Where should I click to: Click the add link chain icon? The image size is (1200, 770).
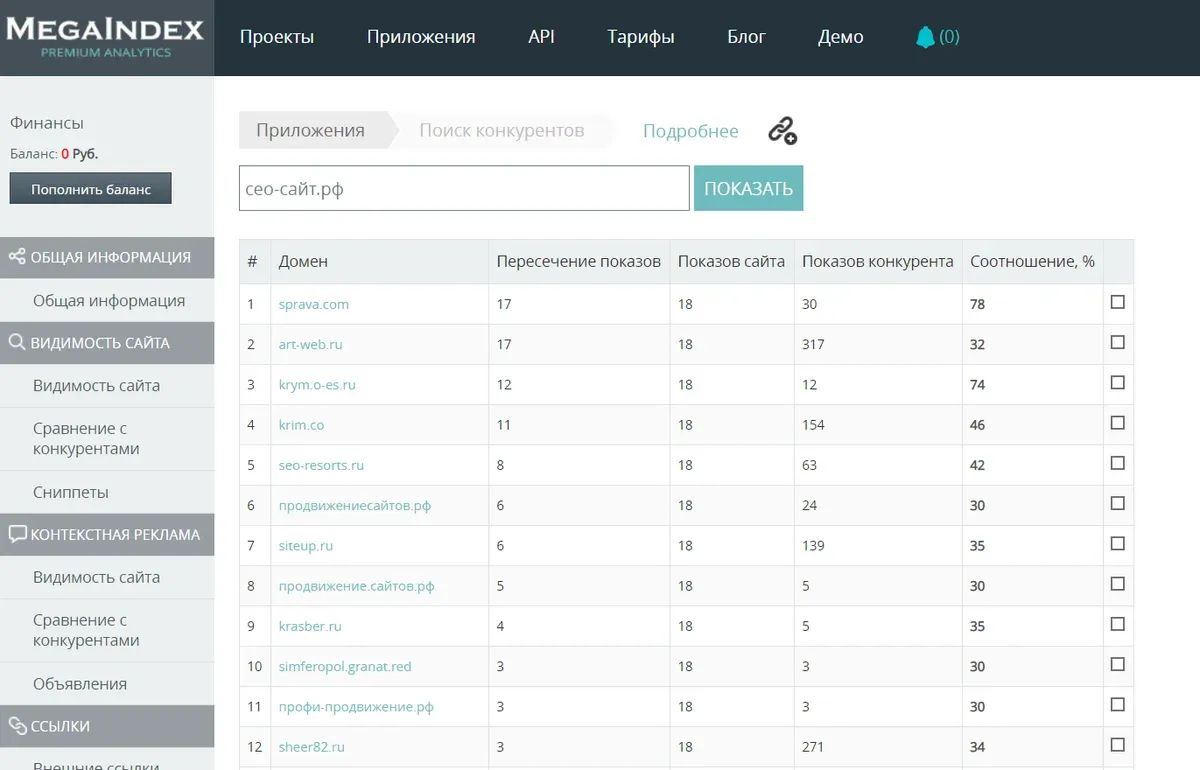[782, 131]
